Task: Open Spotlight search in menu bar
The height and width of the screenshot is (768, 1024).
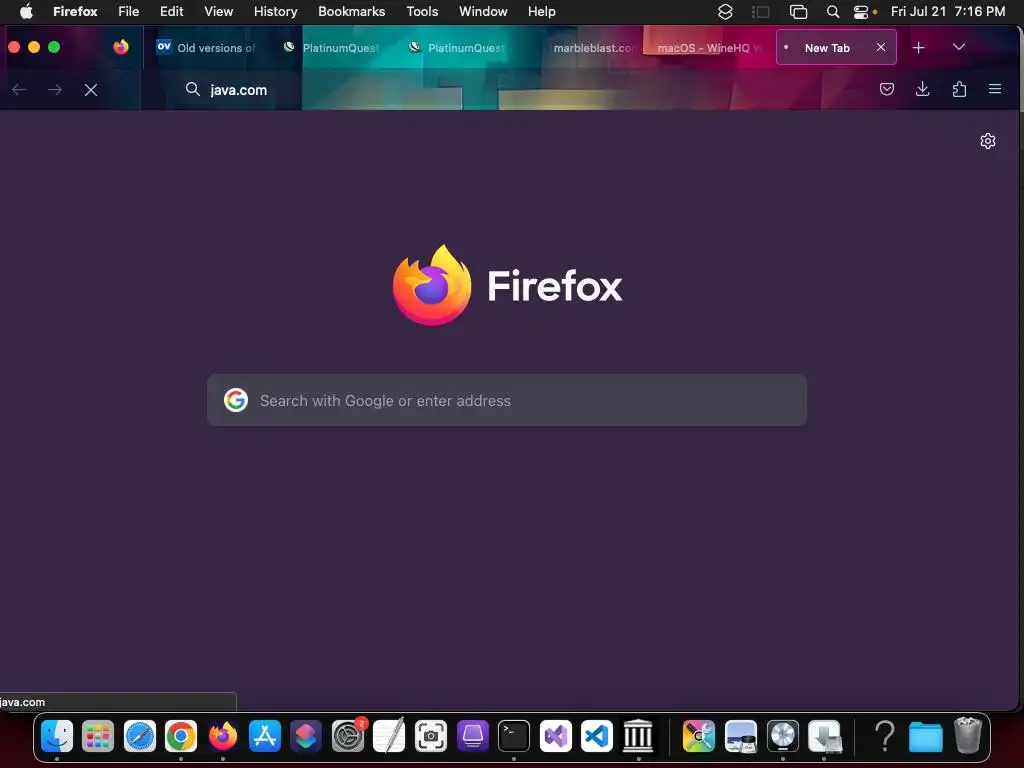Action: click(x=833, y=12)
